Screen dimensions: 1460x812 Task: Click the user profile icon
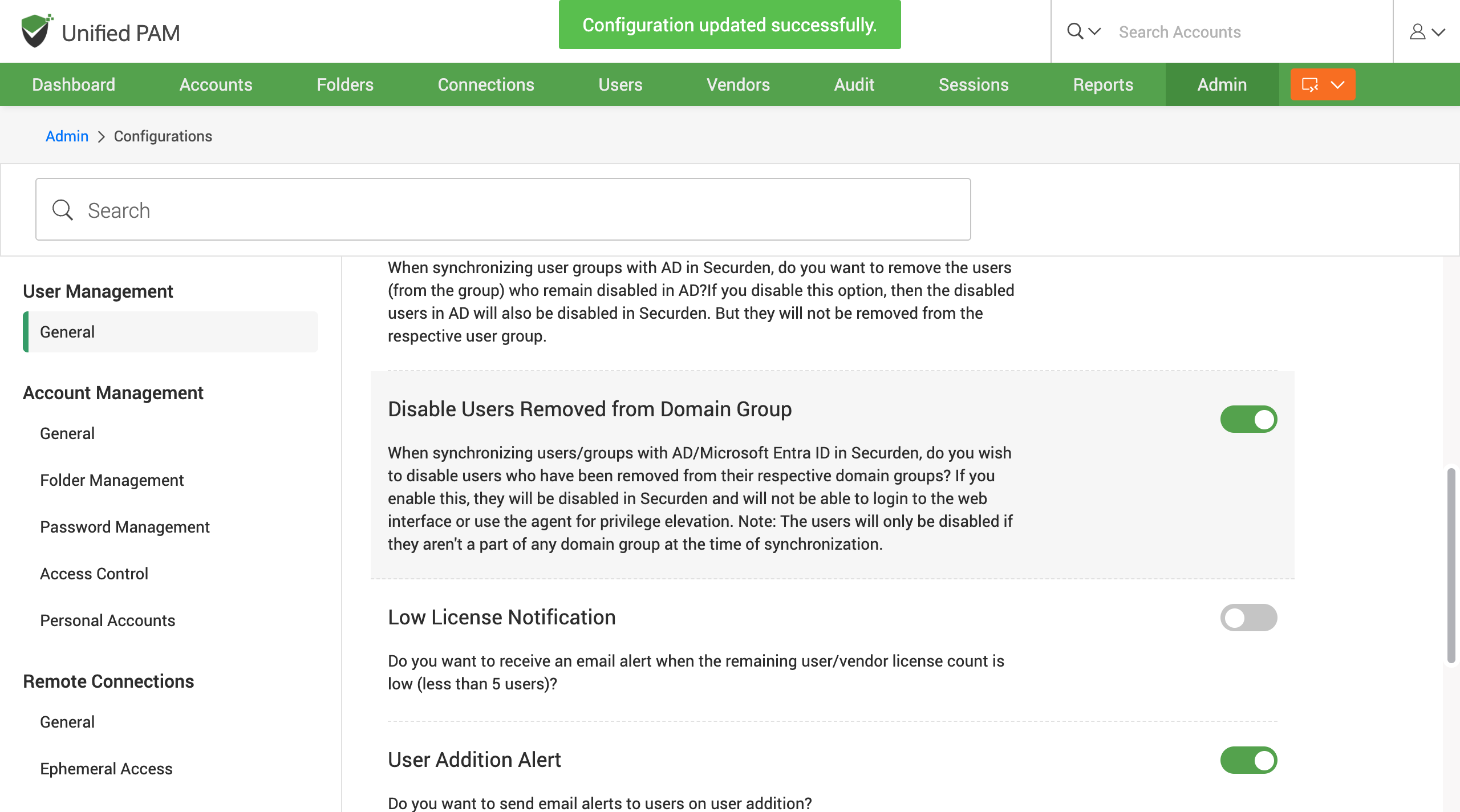coord(1417,32)
